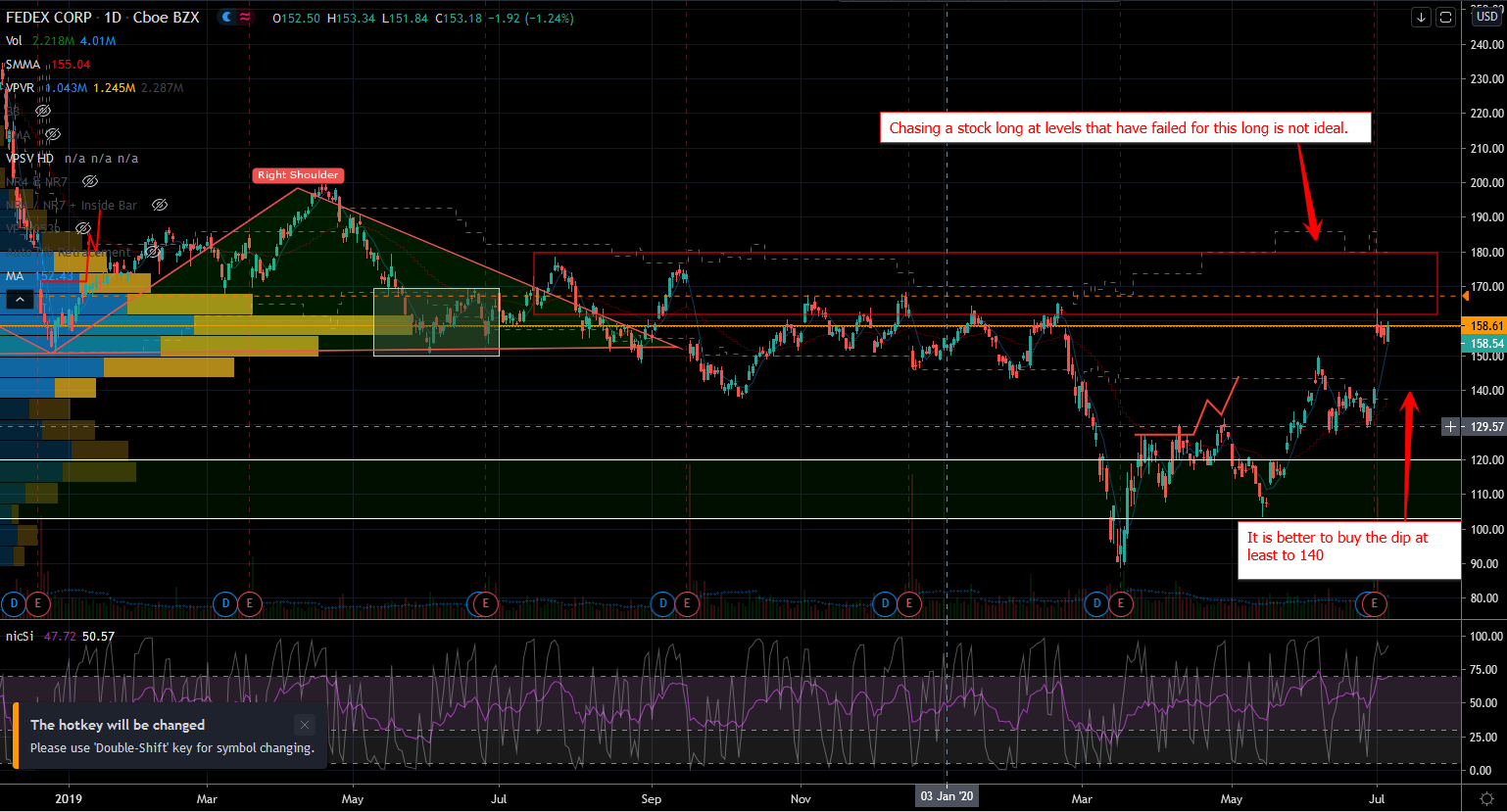The image size is (1507, 812).
Task: Show the hidden BB indicator via eye icon
Action: point(43,112)
